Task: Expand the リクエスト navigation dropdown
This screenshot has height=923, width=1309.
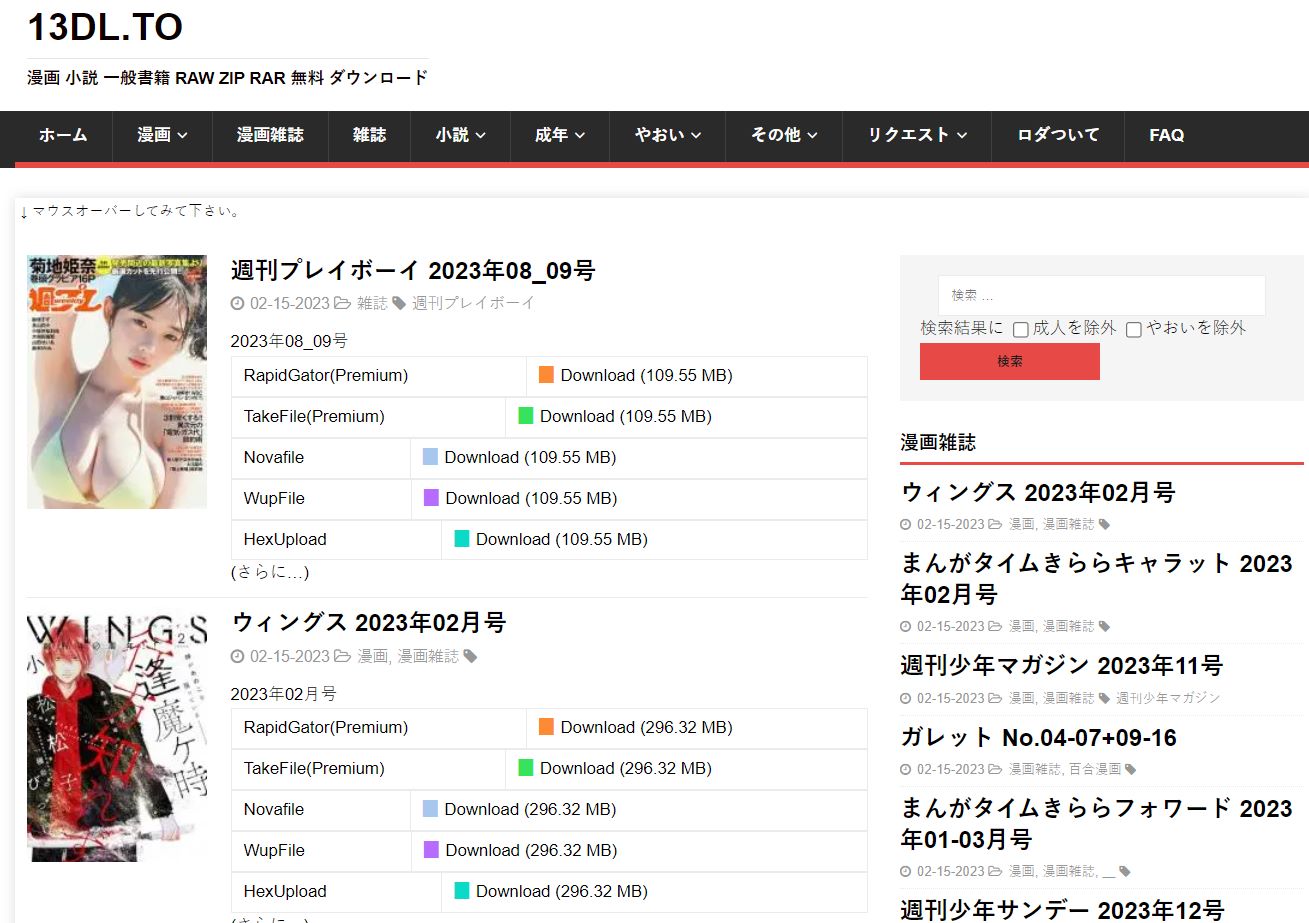Action: pyautogui.click(x=917, y=135)
